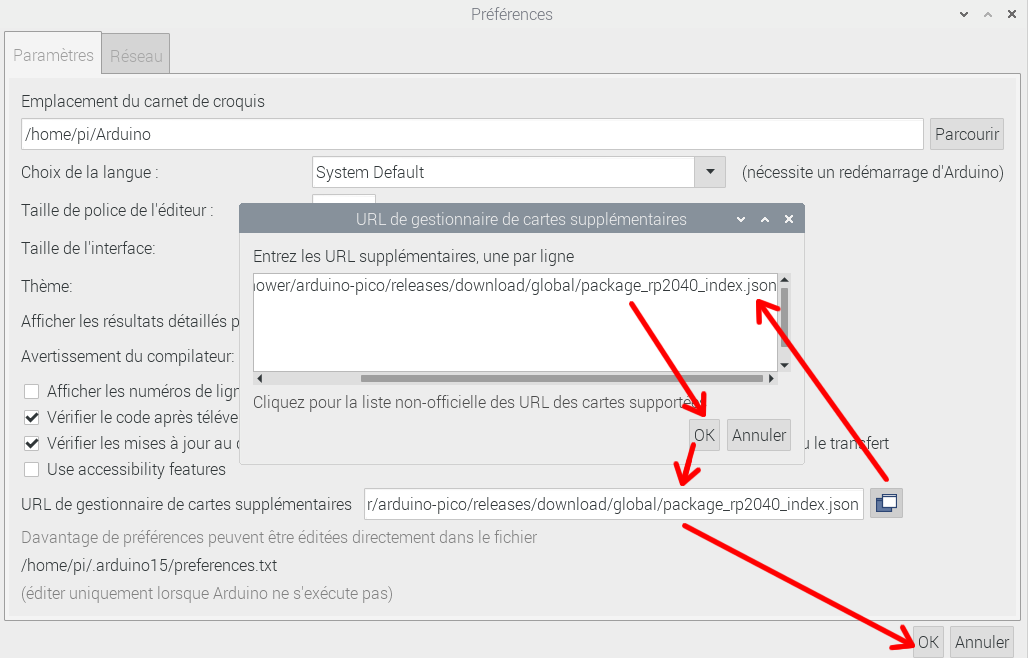Image resolution: width=1029 pixels, height=658 pixels.
Task: Click the 'éditer uniquement lorsque Arduino ne s'exécute pas' note
Action: click(x=207, y=593)
